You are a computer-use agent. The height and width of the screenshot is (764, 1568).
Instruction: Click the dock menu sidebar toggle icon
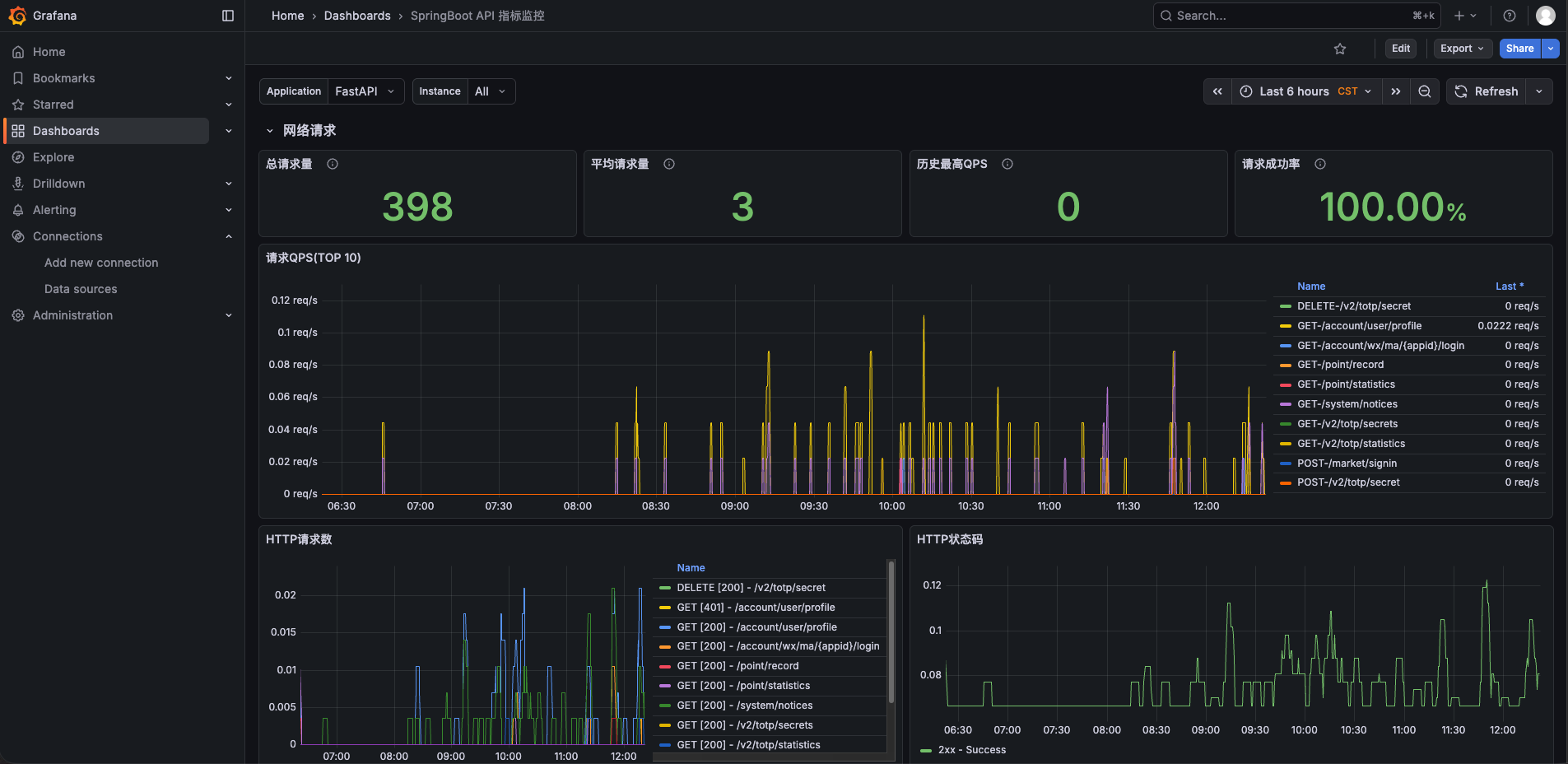tap(228, 16)
